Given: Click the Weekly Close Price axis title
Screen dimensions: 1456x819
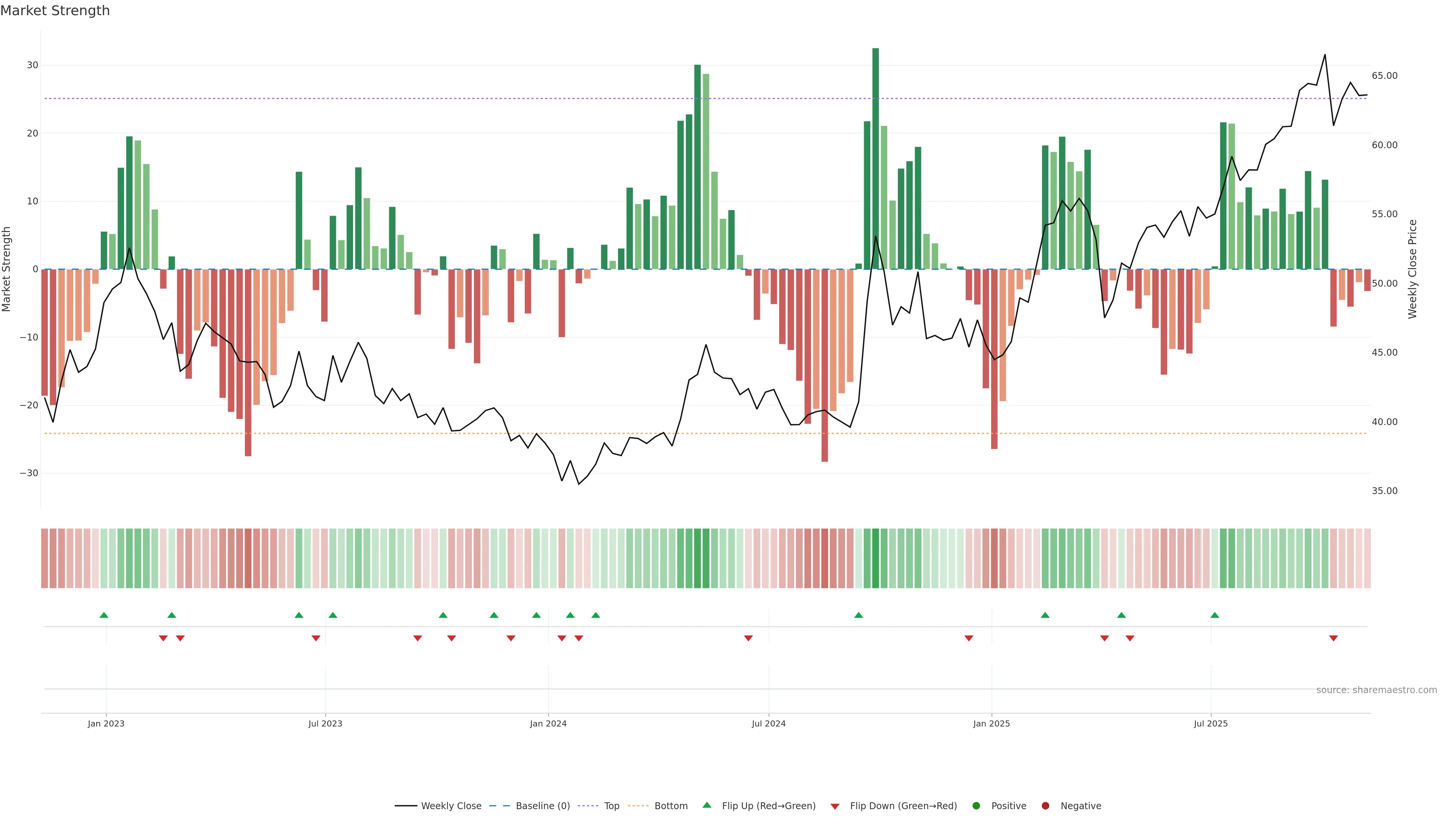Looking at the screenshot, I should [1412, 269].
